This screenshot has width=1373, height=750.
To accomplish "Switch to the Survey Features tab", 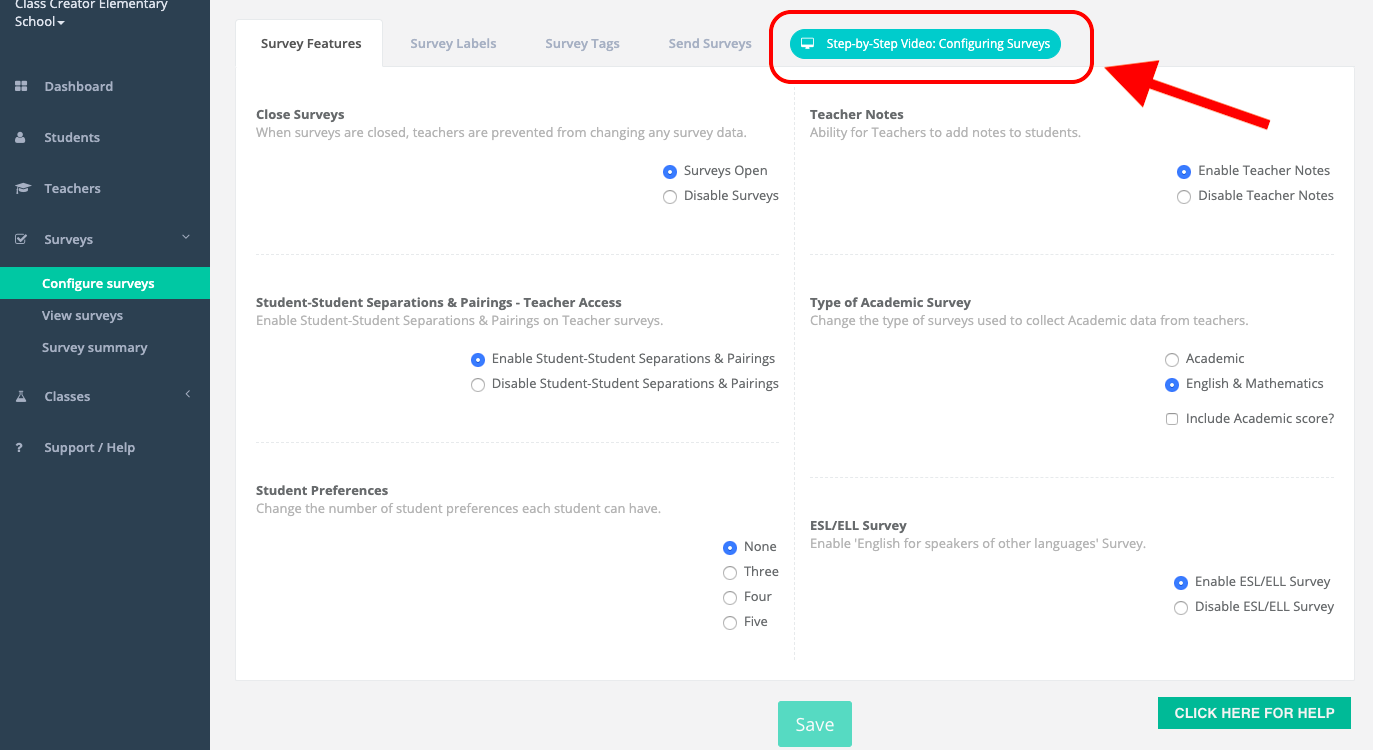I will (310, 44).
